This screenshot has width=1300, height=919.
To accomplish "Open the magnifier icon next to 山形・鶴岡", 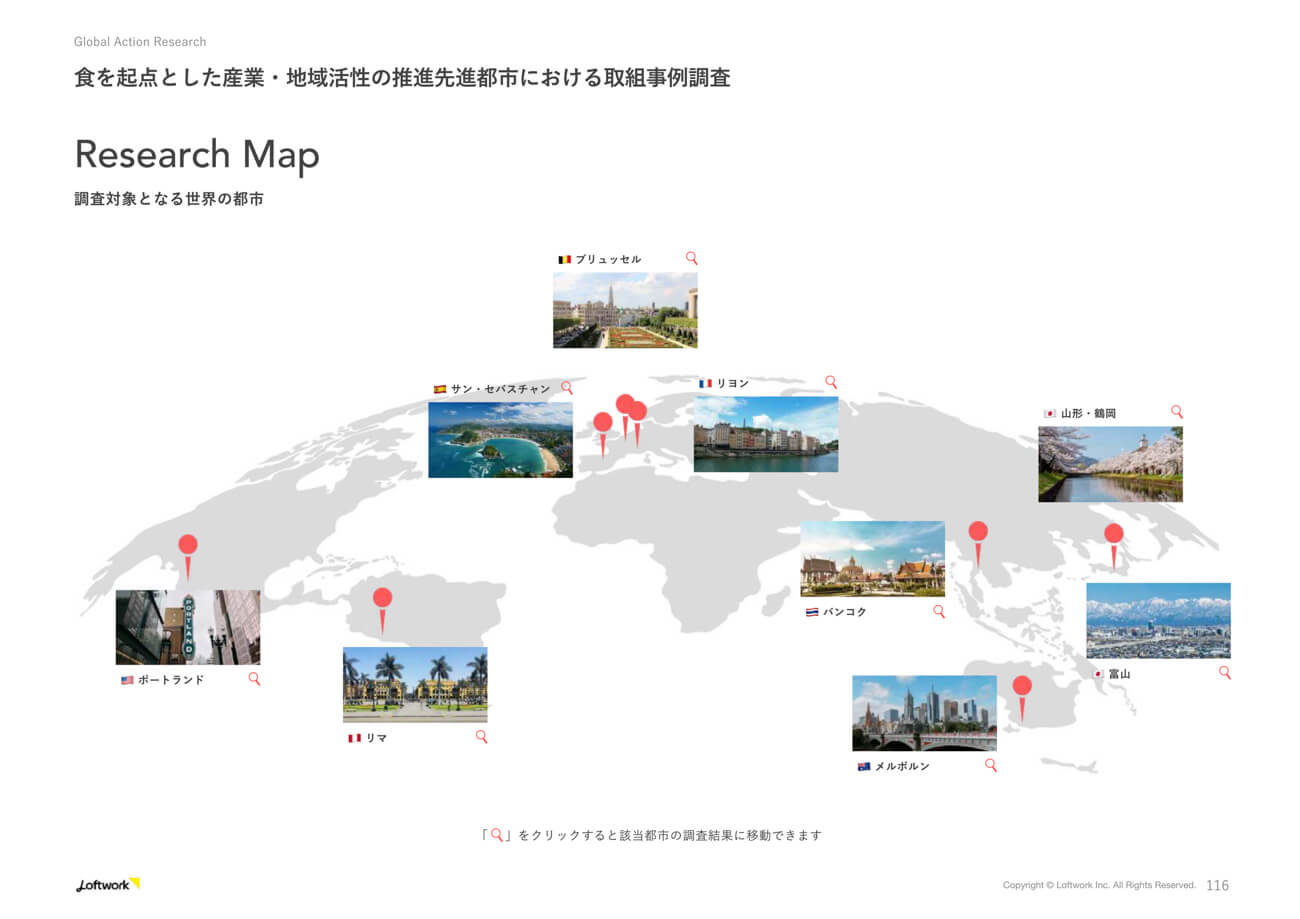I will [1177, 411].
